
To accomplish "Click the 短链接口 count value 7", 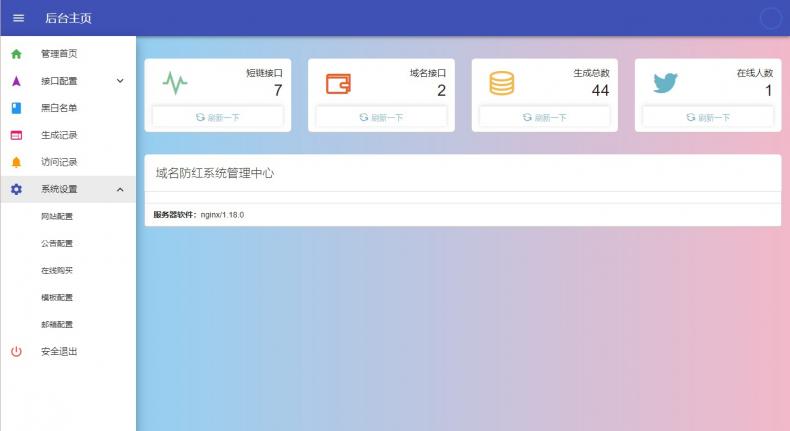I will coord(278,90).
